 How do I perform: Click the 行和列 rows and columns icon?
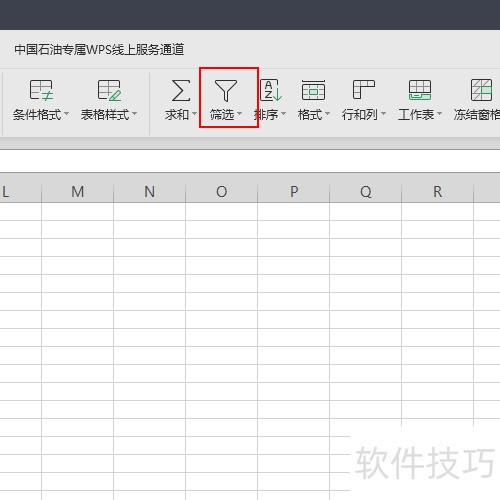tap(364, 89)
